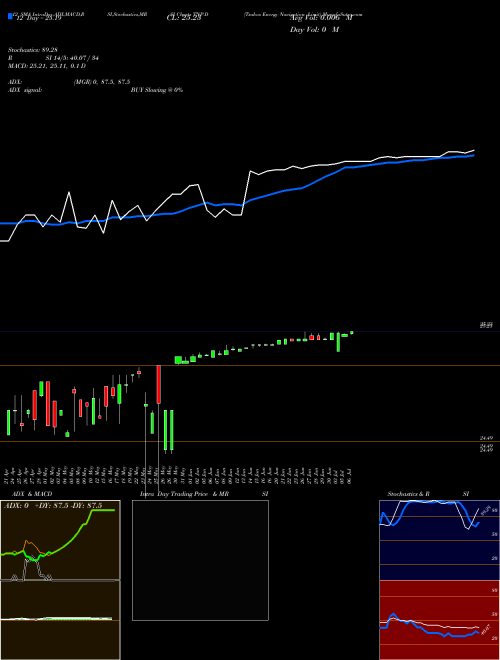
Task: Click inside the empty intraday trading price box
Action: [x=200, y=560]
